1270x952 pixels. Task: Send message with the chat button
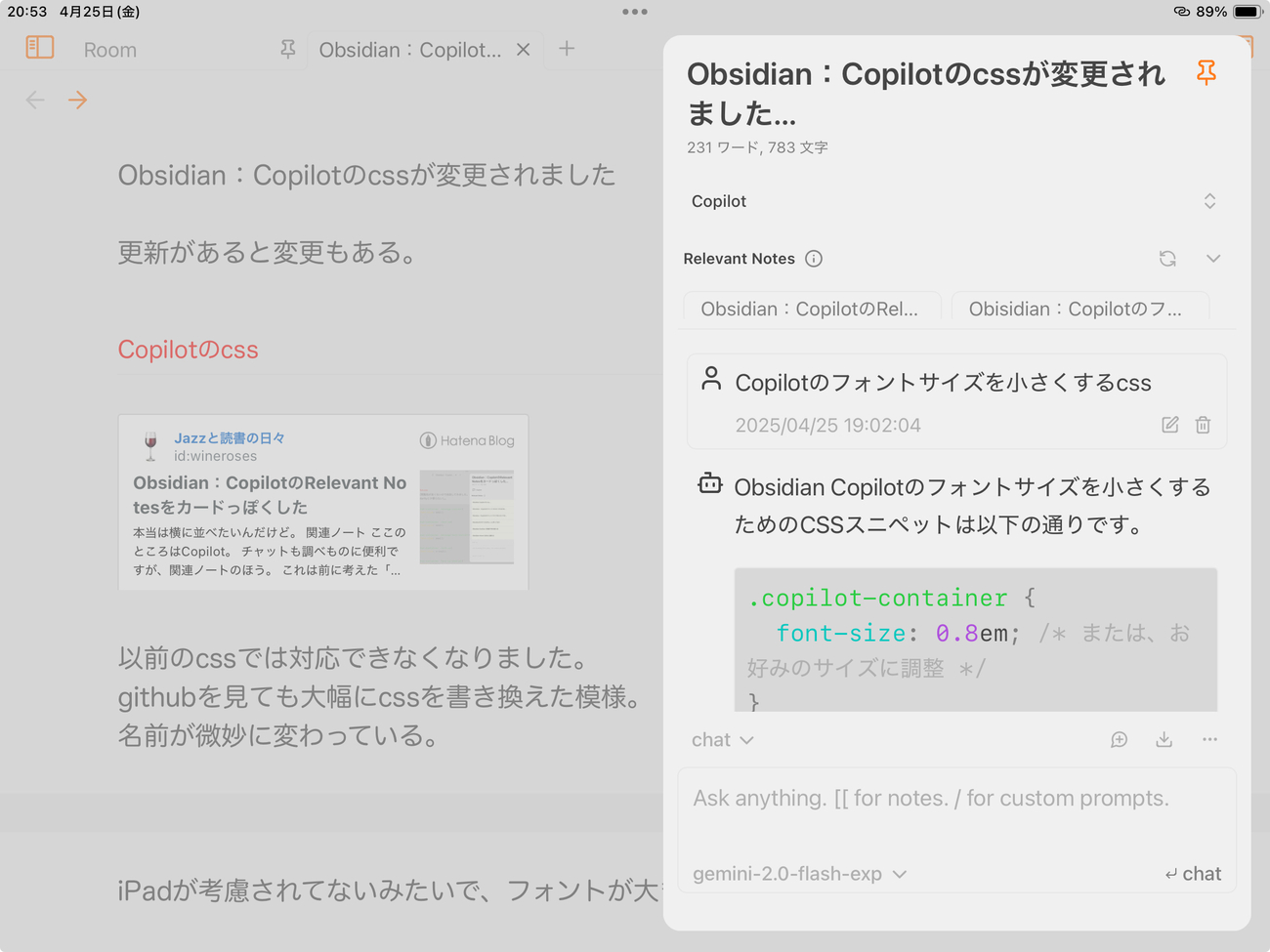(x=1193, y=874)
